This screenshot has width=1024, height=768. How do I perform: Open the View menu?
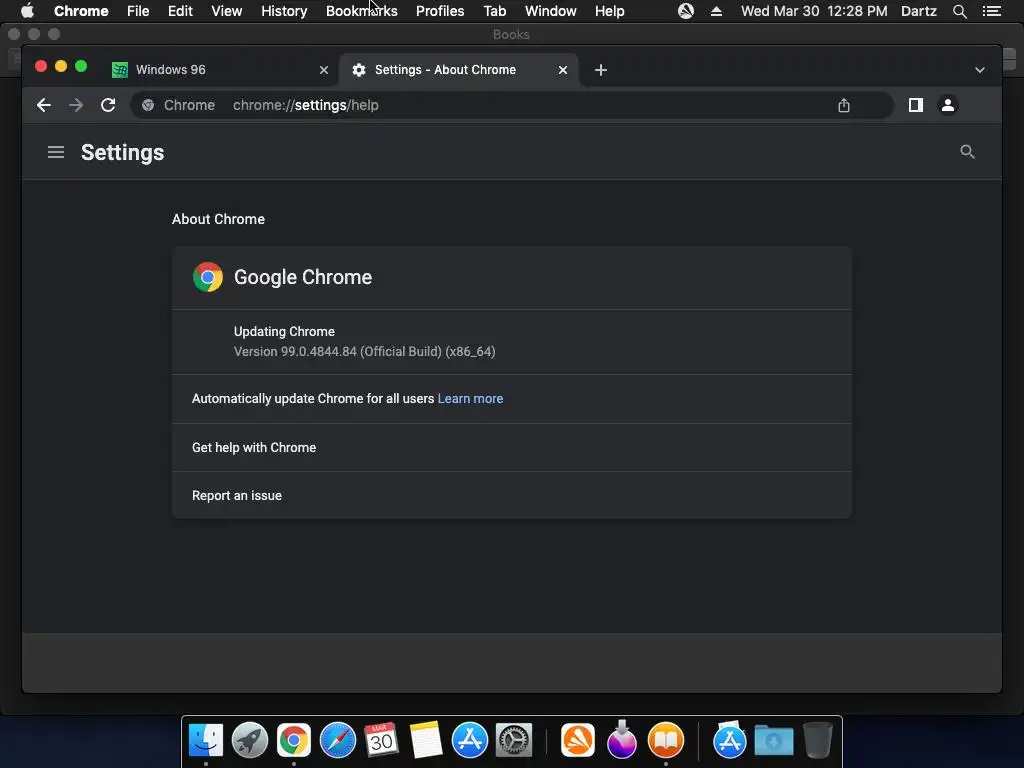click(x=227, y=11)
